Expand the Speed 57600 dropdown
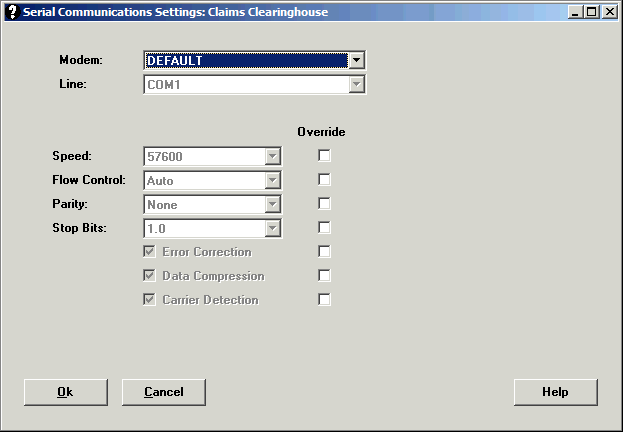The width and height of the screenshot is (623, 432). (x=271, y=157)
